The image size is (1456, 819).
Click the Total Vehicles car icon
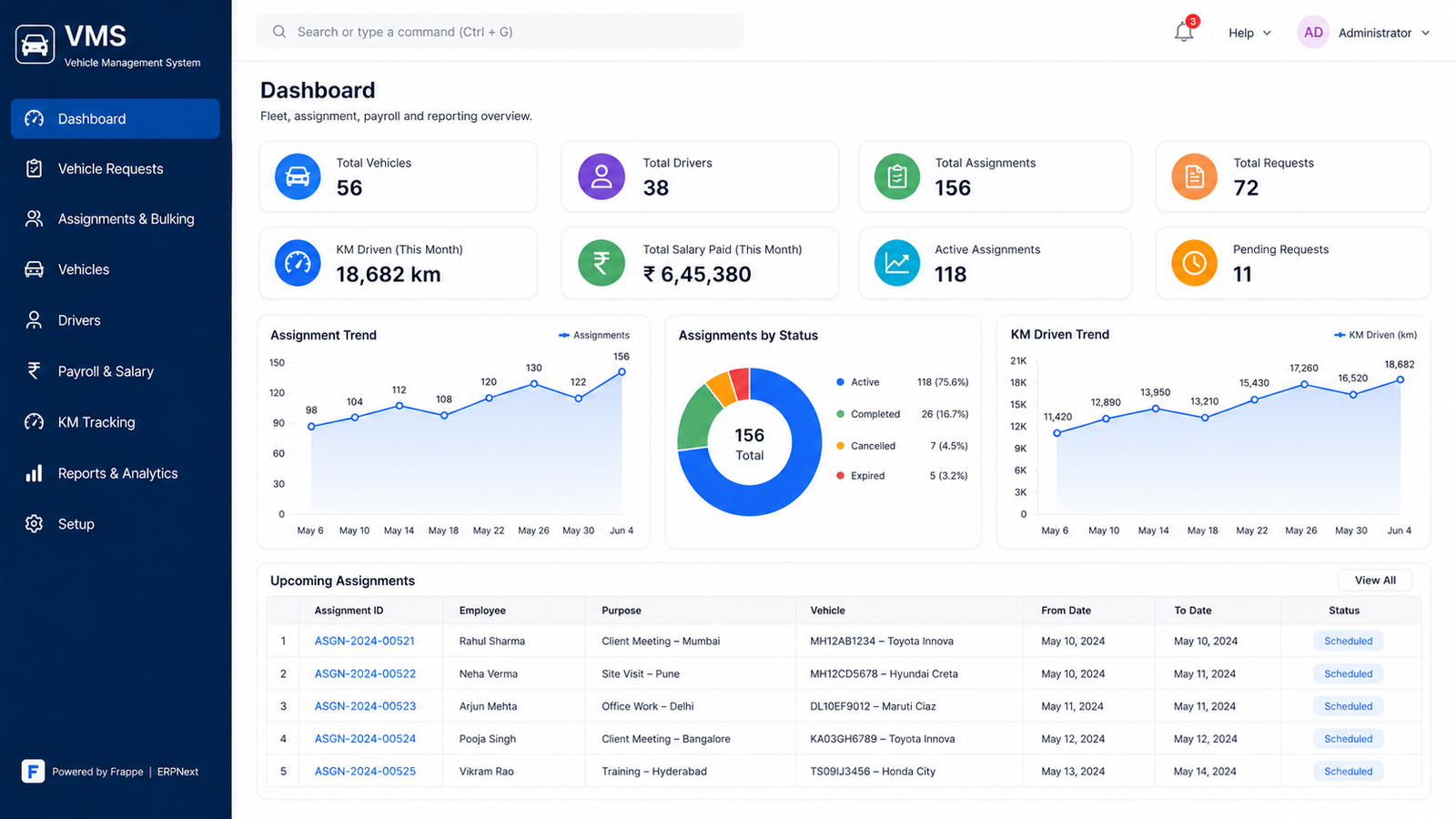[298, 177]
